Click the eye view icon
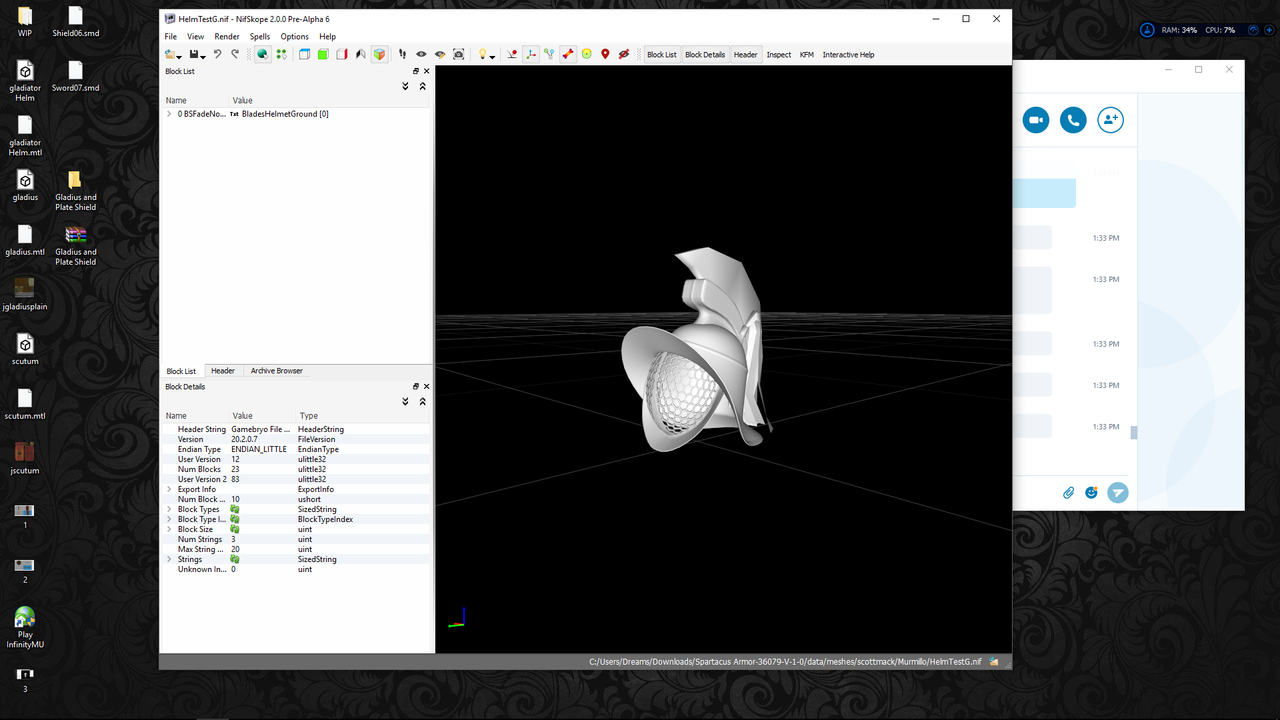The height and width of the screenshot is (720, 1280). [x=421, y=54]
